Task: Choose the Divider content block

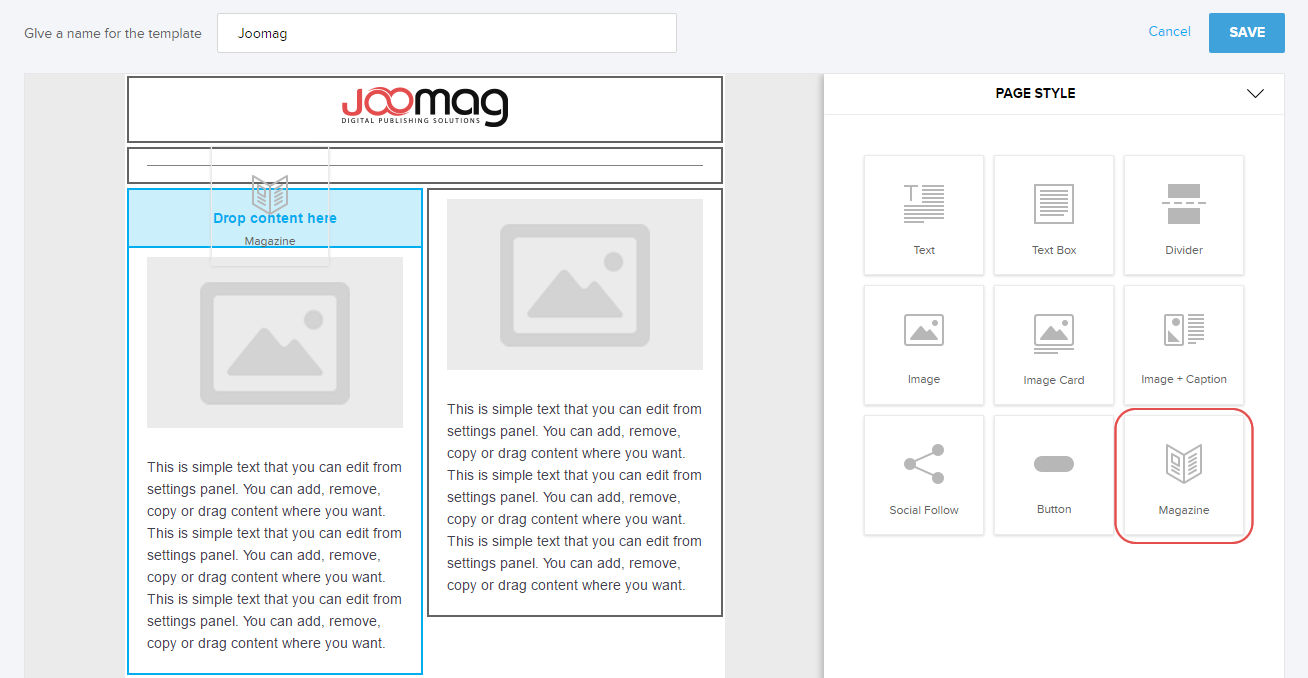Action: point(1183,214)
